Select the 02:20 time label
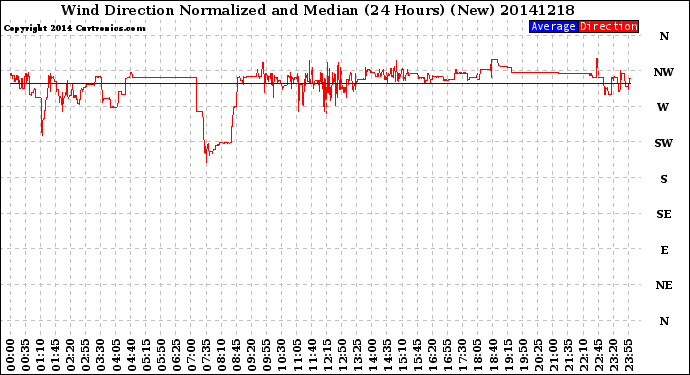 (x=71, y=355)
